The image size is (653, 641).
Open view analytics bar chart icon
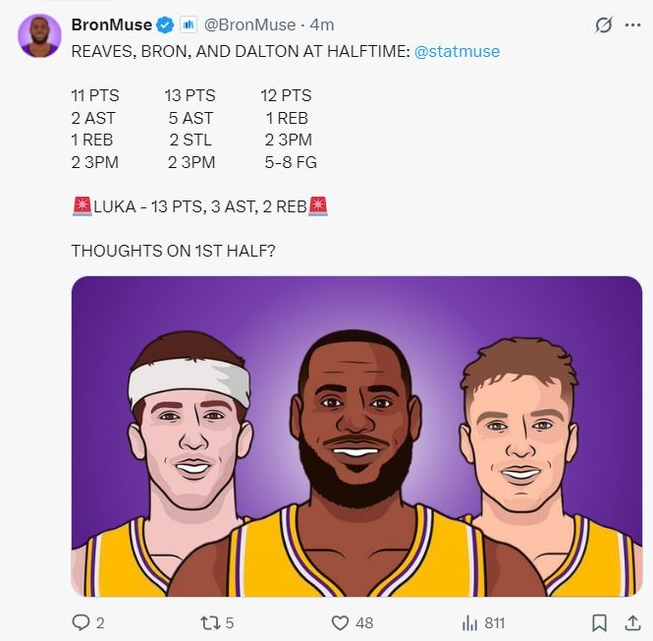tap(469, 622)
